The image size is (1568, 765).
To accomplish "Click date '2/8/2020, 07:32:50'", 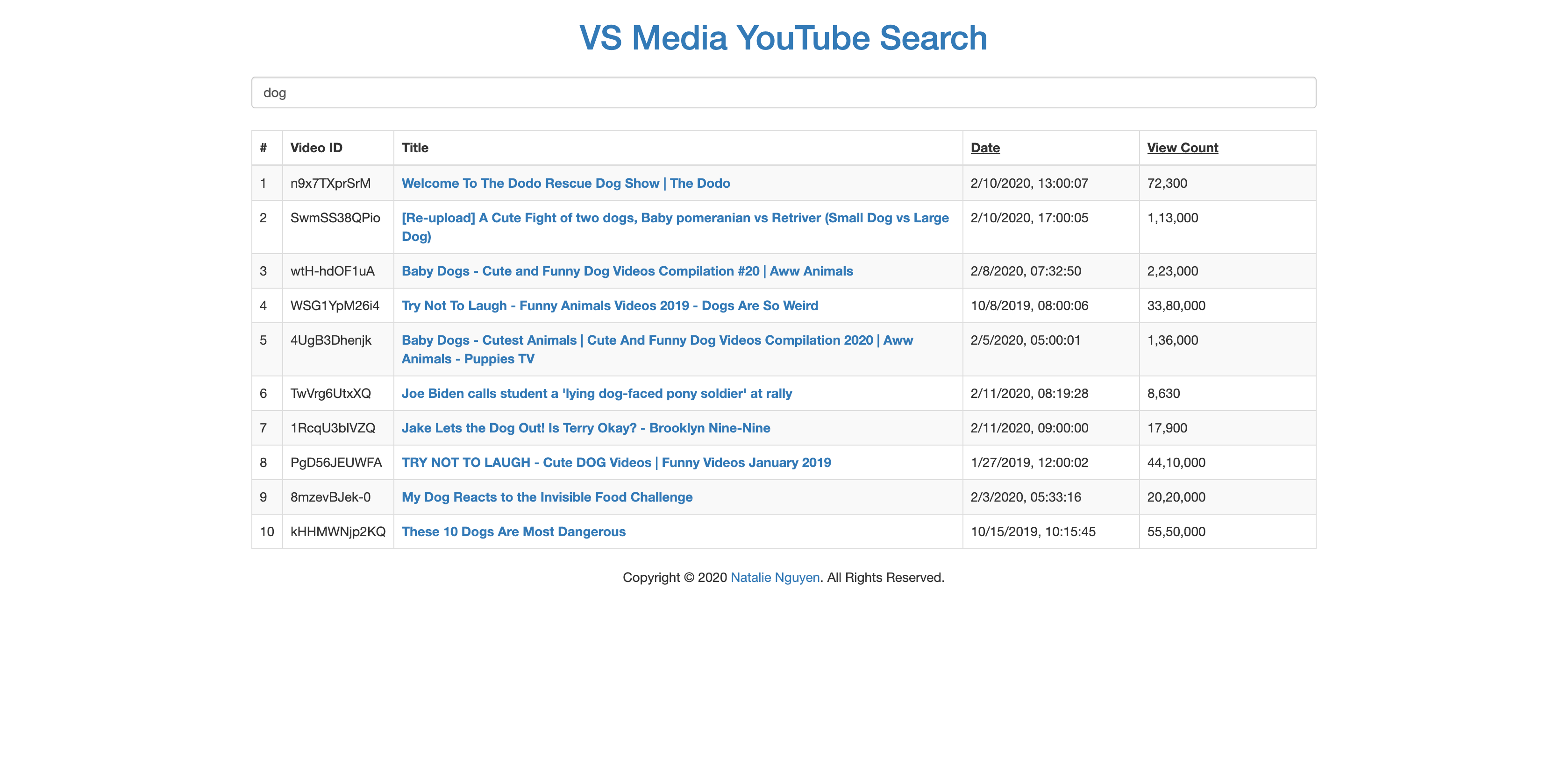I will pos(1025,271).
